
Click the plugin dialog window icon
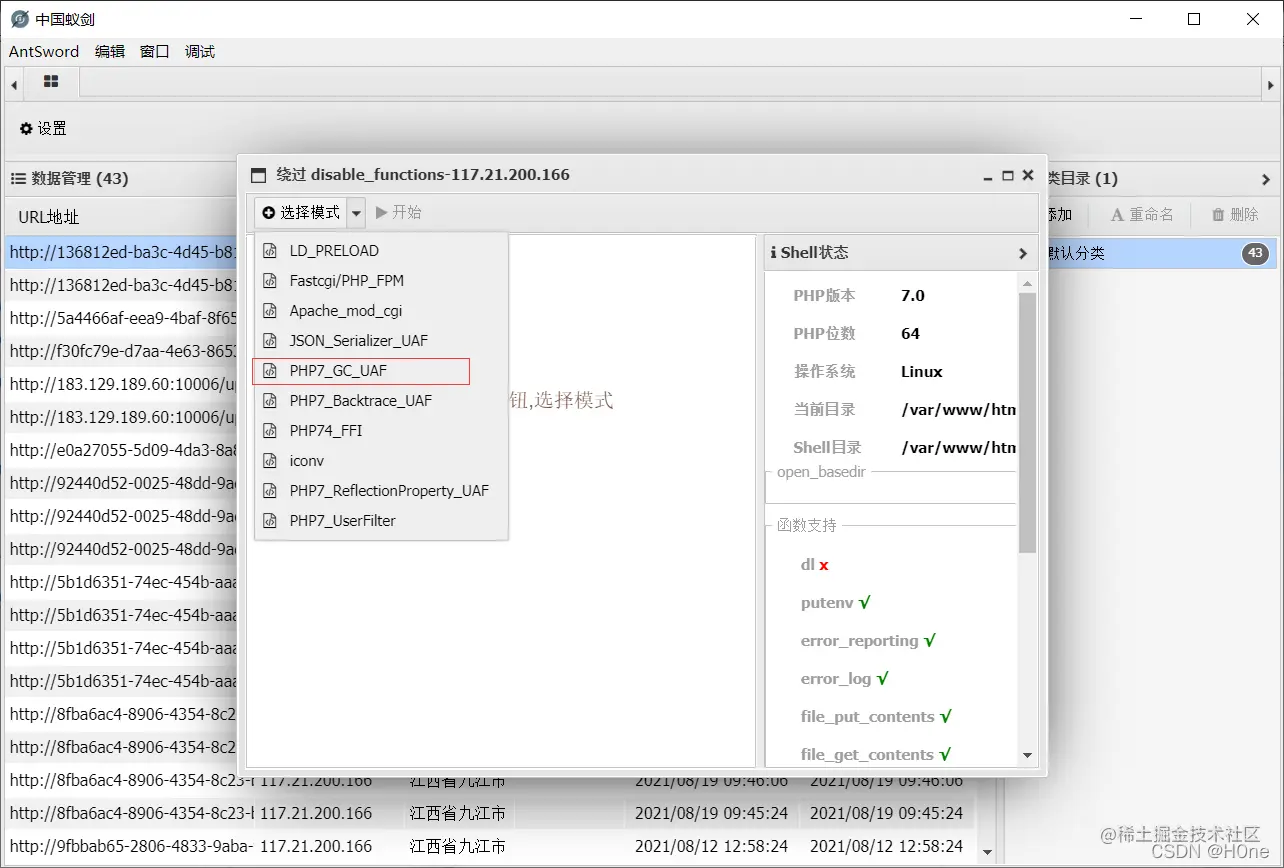[x=258, y=175]
